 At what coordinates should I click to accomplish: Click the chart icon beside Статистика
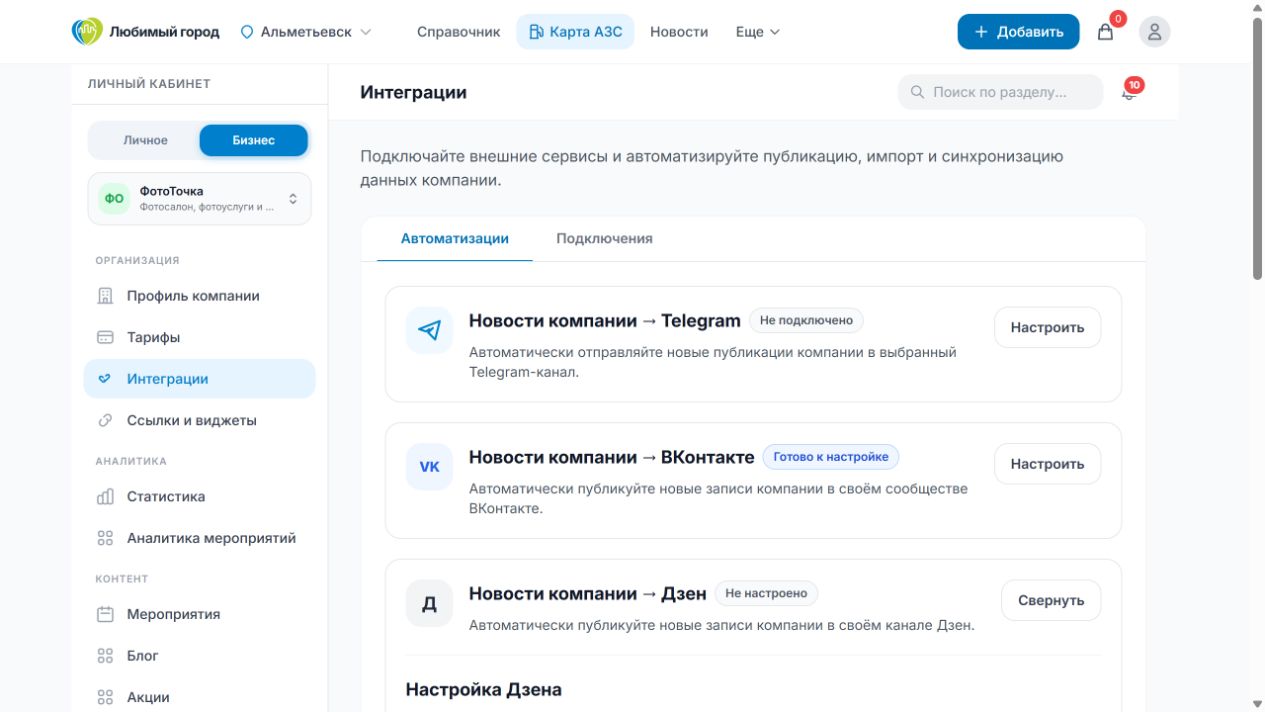[x=105, y=497]
